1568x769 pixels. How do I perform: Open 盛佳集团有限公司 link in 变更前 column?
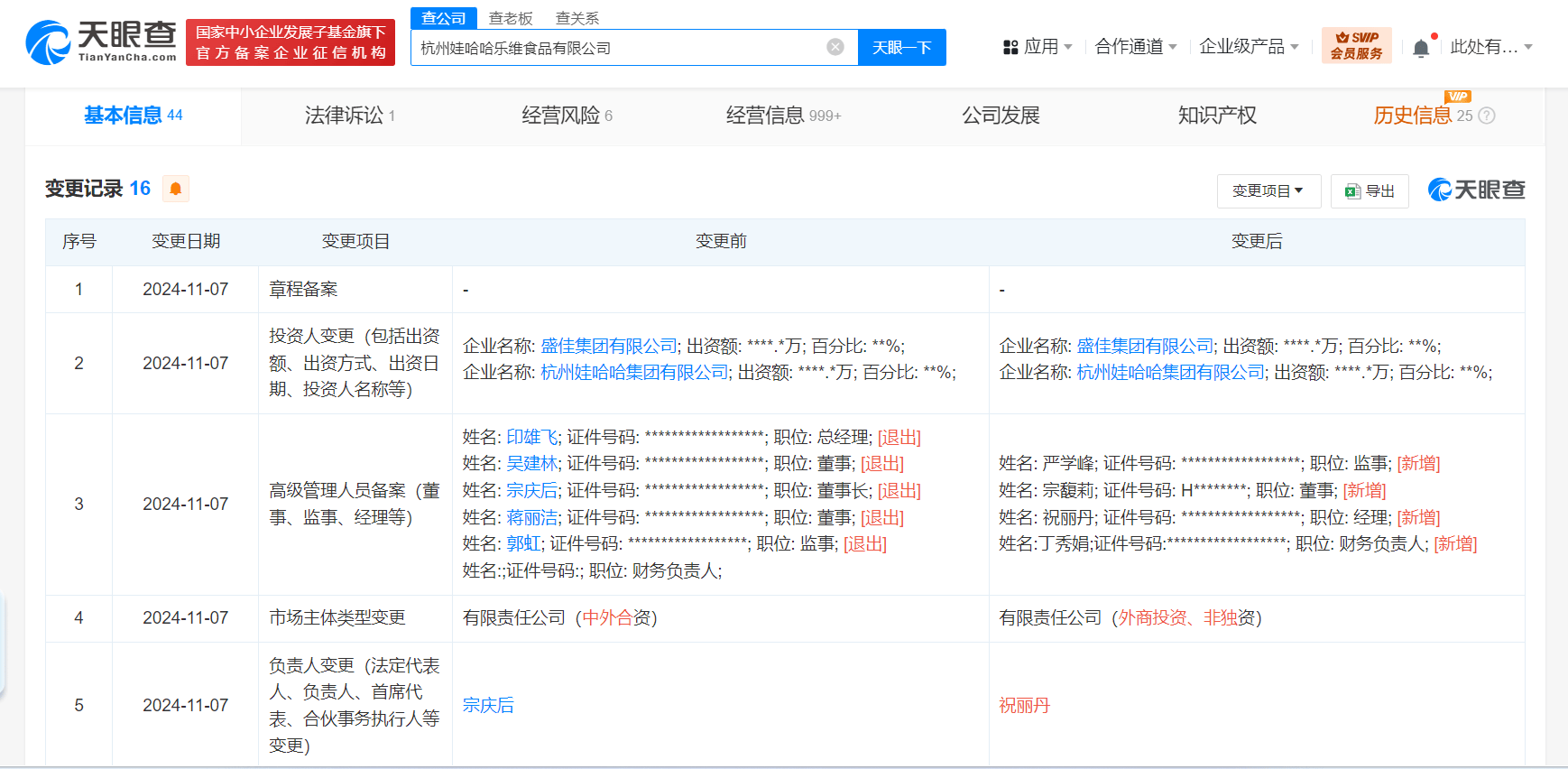609,346
